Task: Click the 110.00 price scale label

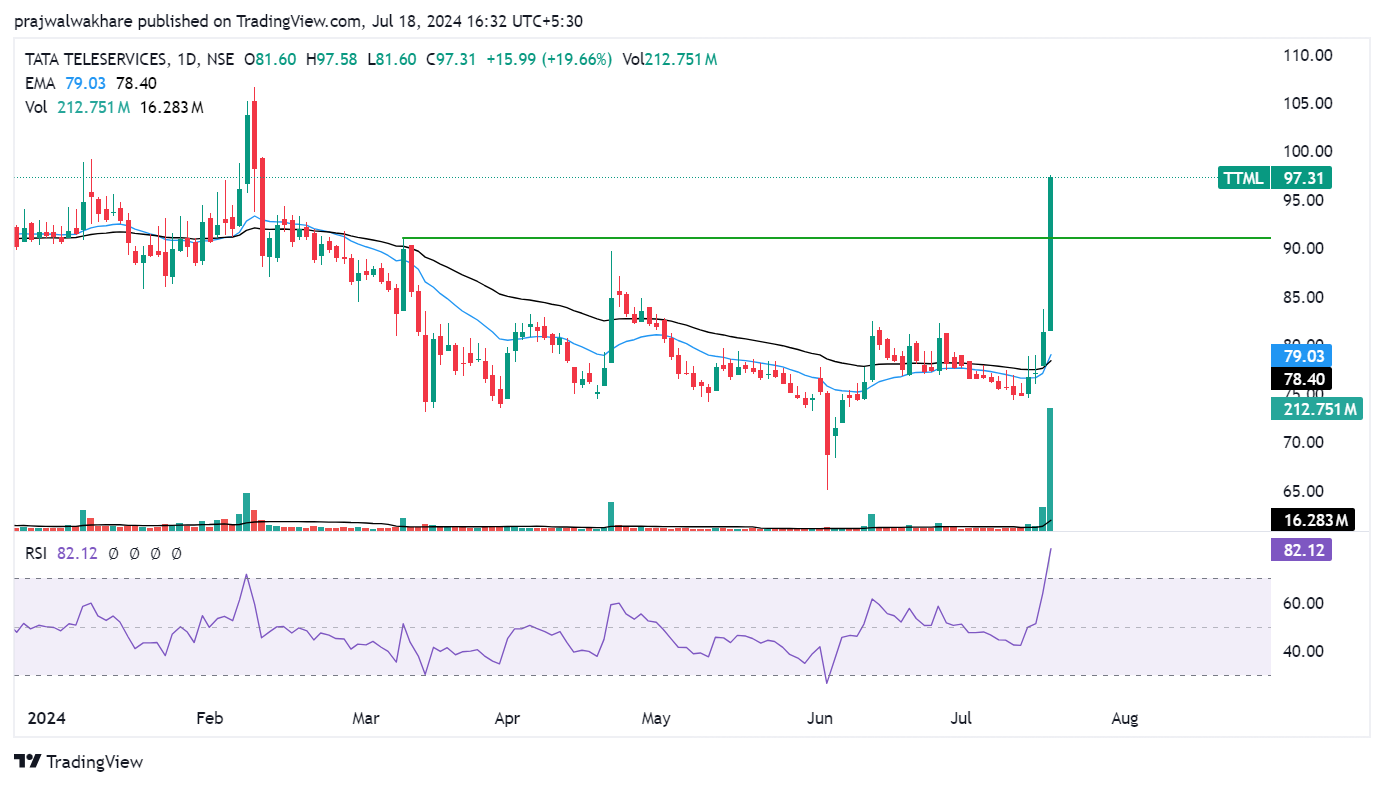Action: tap(1309, 56)
